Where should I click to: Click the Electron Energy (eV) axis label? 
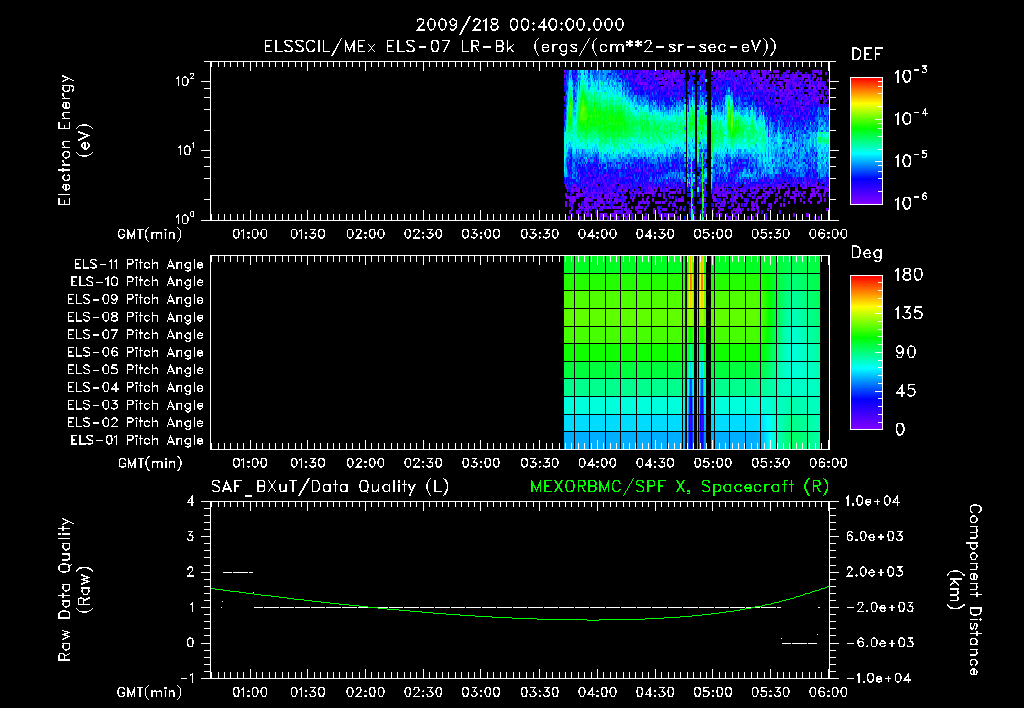[x=74, y=140]
